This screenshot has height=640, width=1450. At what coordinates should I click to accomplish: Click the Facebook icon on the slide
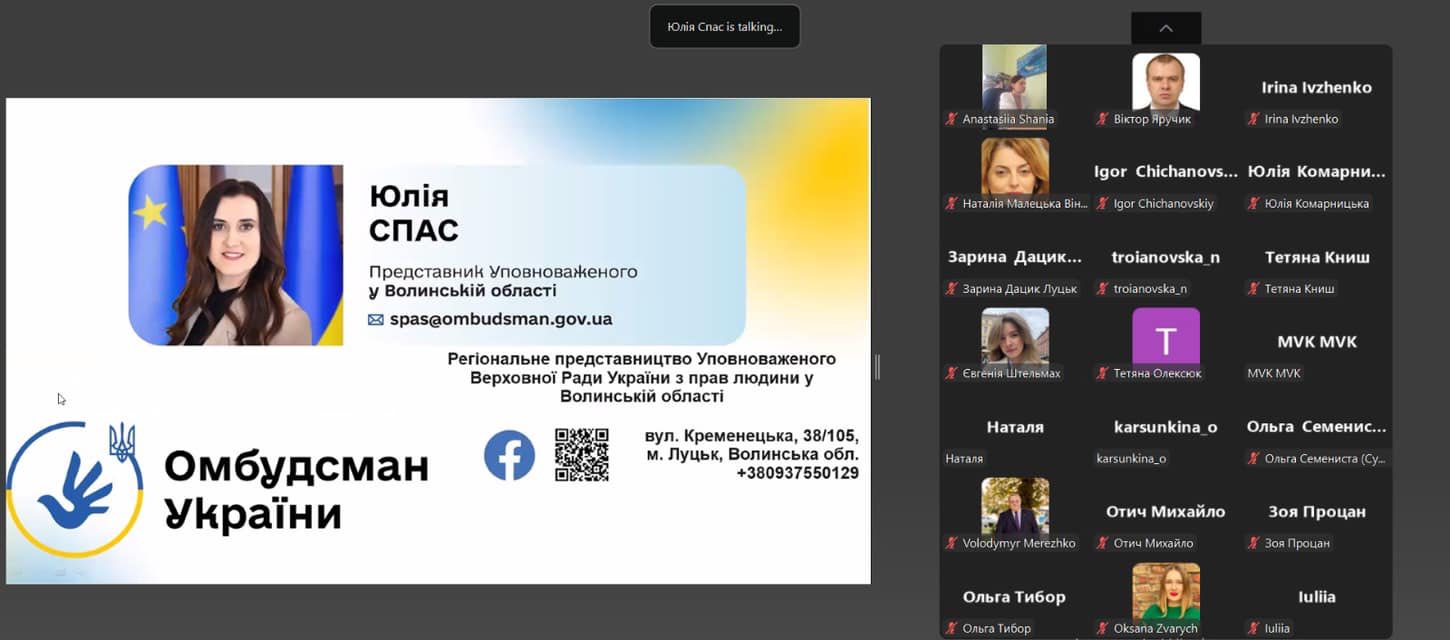point(509,455)
